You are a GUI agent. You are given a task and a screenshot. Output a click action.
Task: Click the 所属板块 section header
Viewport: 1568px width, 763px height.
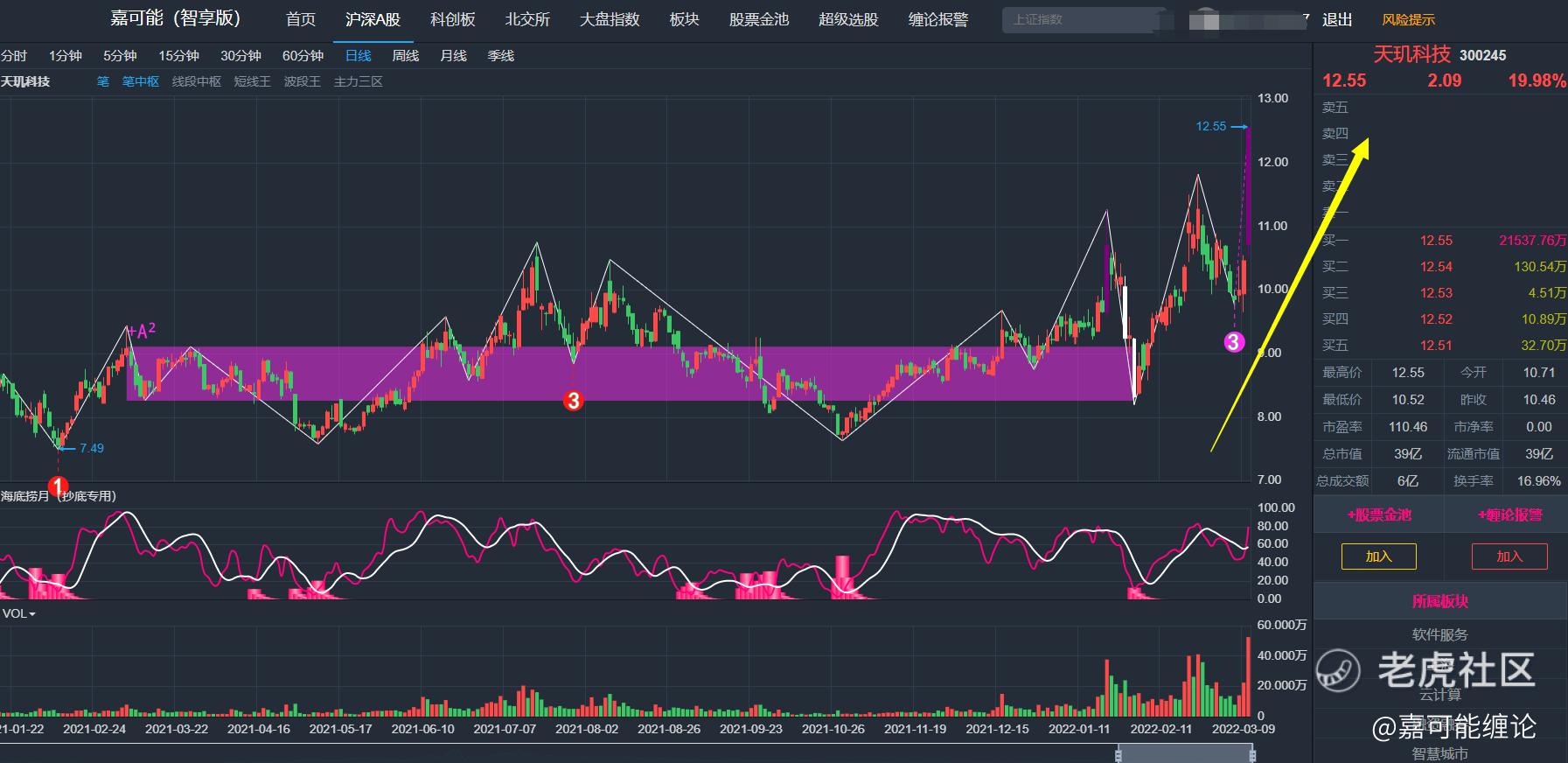(x=1440, y=601)
